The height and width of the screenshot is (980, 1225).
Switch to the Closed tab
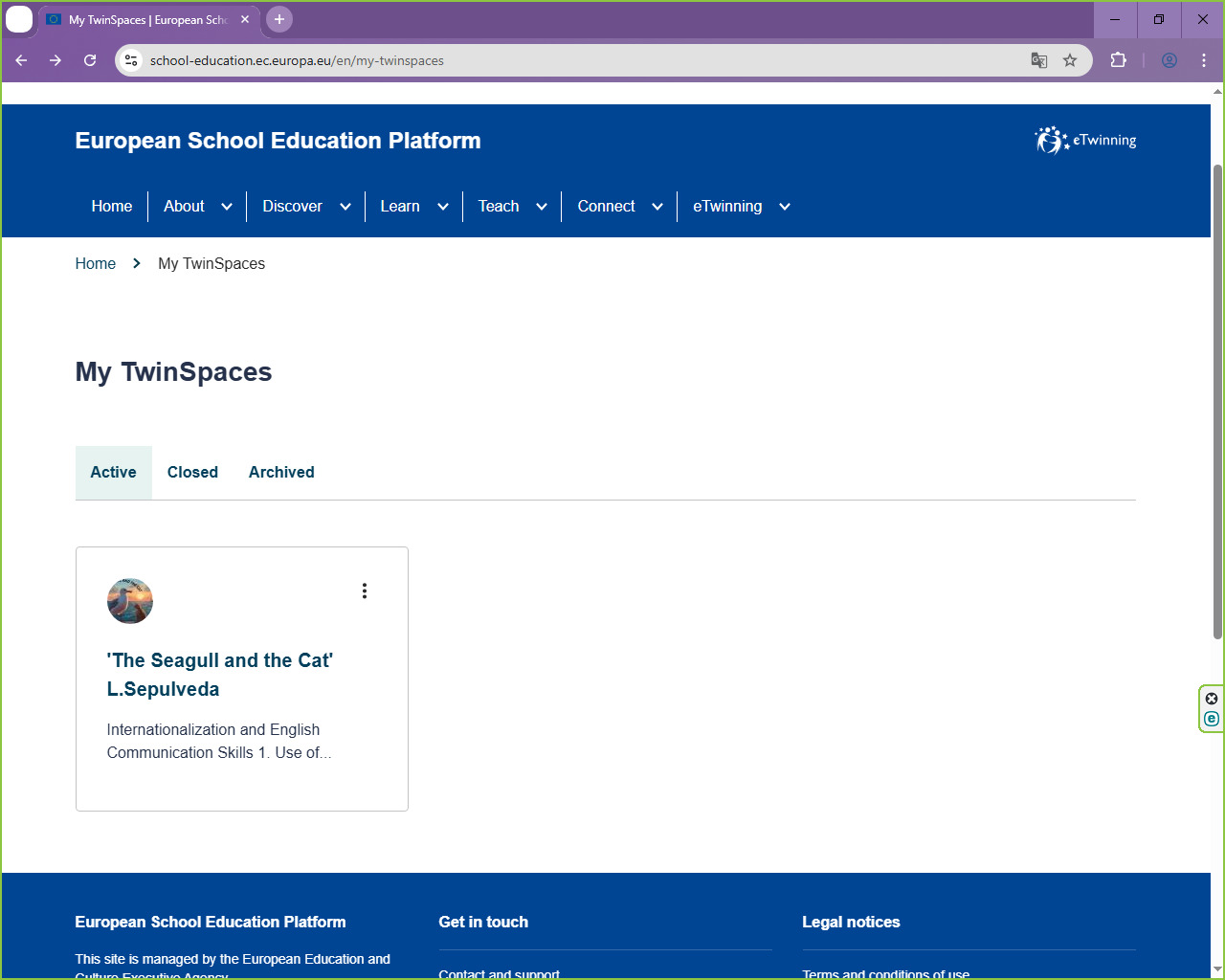(x=192, y=472)
